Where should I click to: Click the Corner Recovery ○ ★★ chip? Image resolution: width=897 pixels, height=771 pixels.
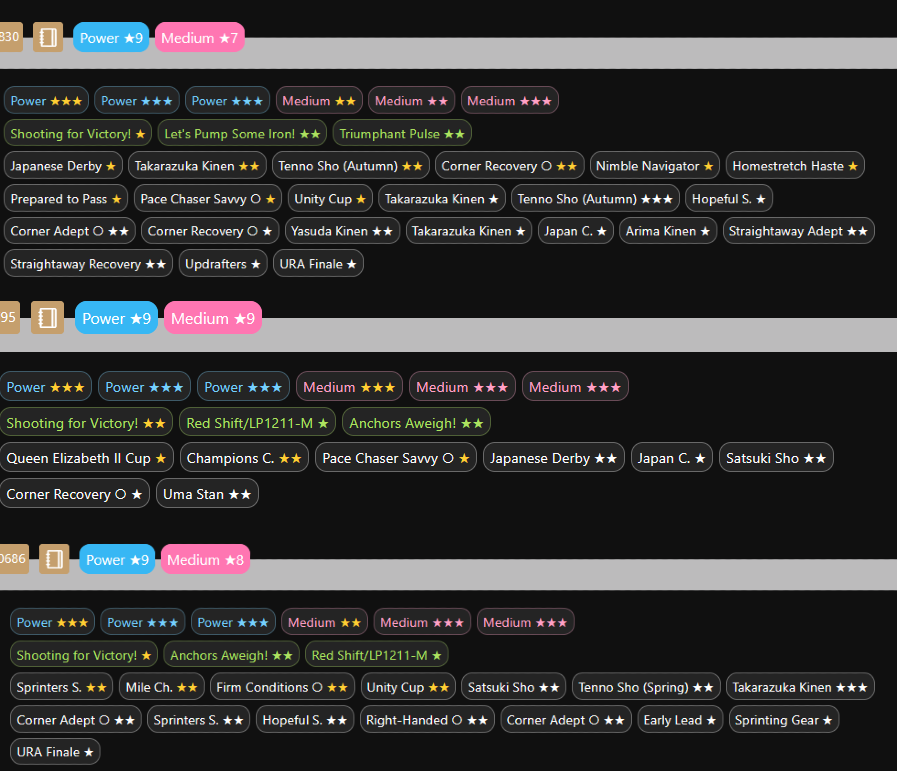510,166
